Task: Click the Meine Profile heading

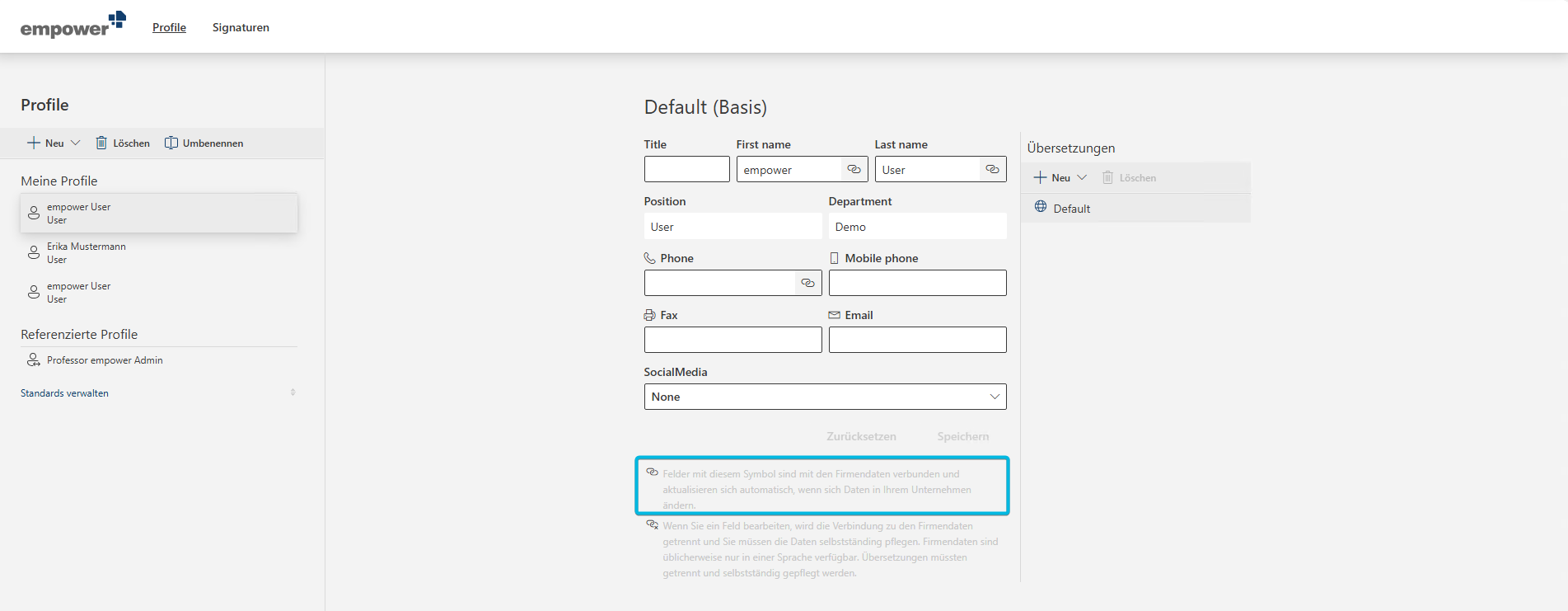Action: pyautogui.click(x=59, y=181)
